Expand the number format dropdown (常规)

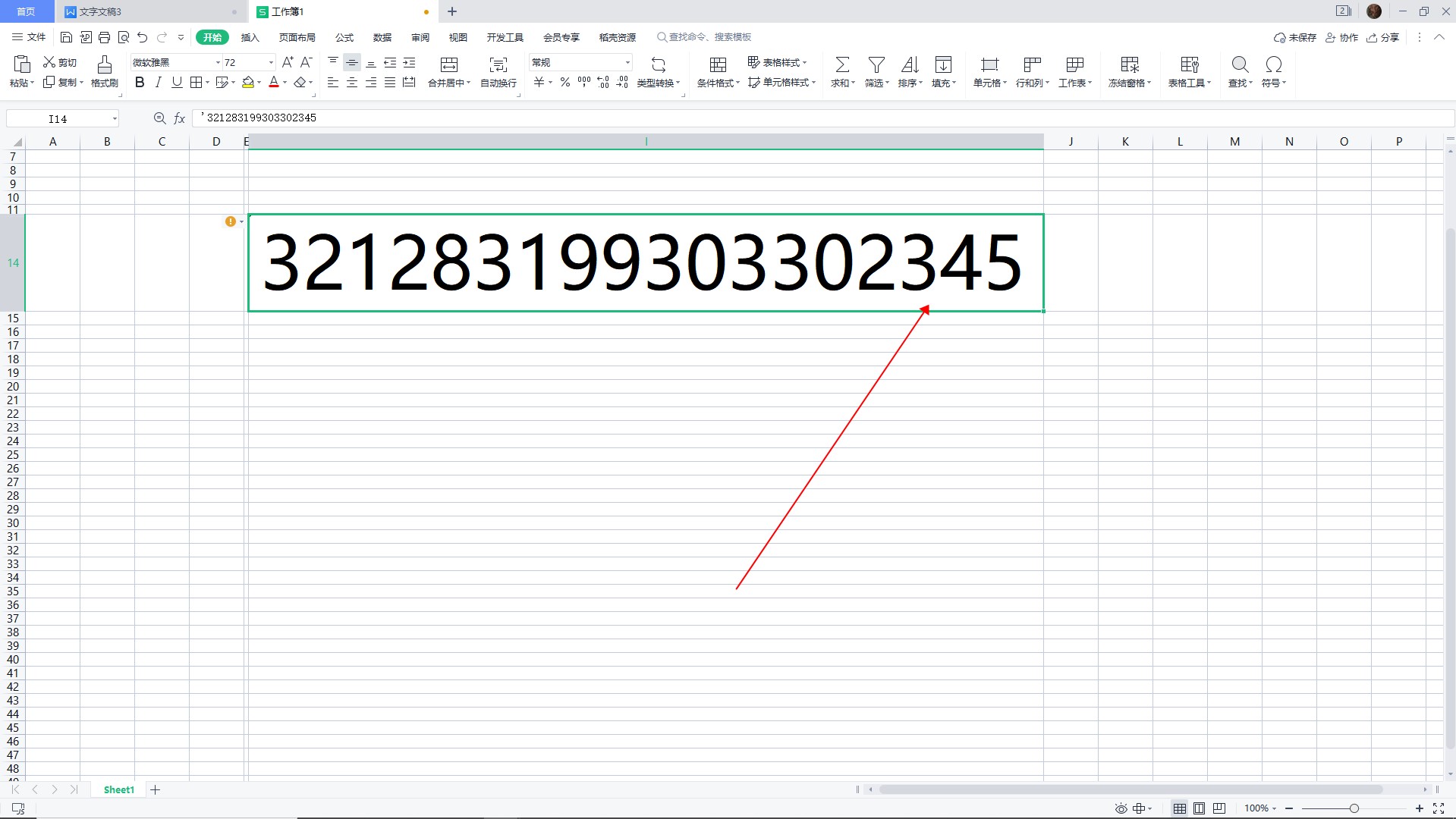click(627, 63)
